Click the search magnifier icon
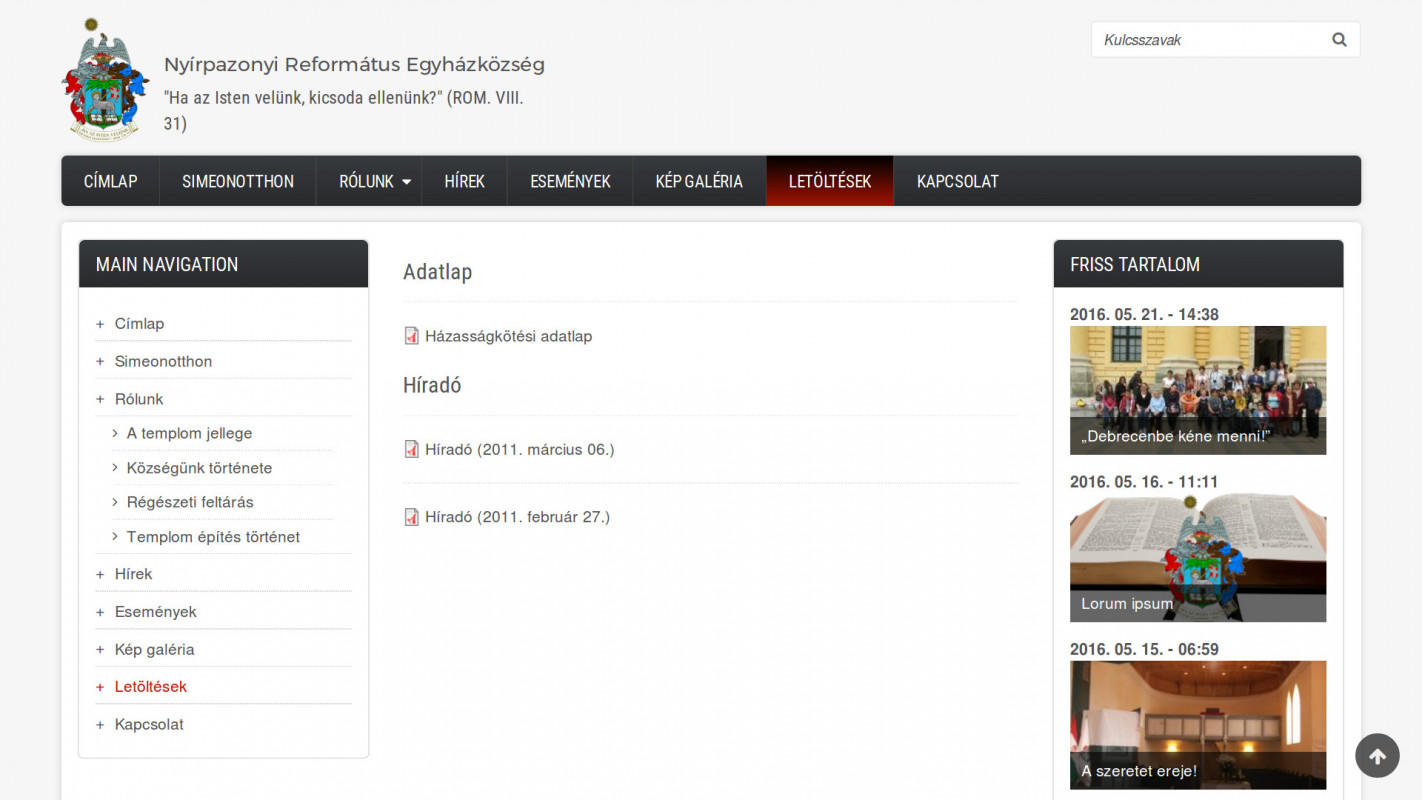The height and width of the screenshot is (800, 1422). pos(1339,40)
